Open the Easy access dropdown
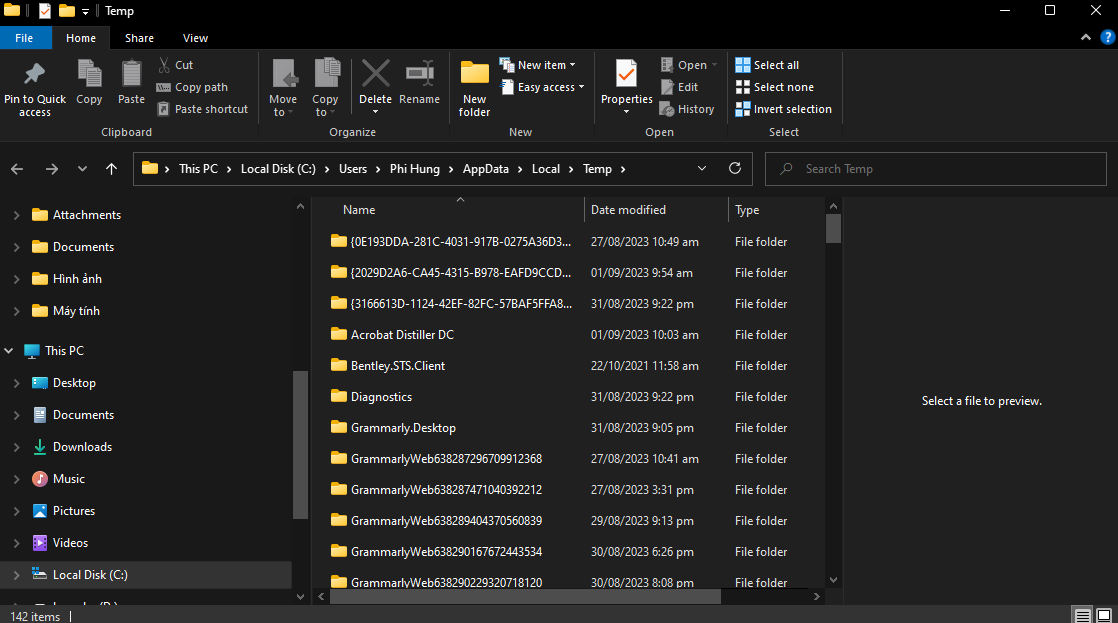The width and height of the screenshot is (1118, 623). [542, 86]
